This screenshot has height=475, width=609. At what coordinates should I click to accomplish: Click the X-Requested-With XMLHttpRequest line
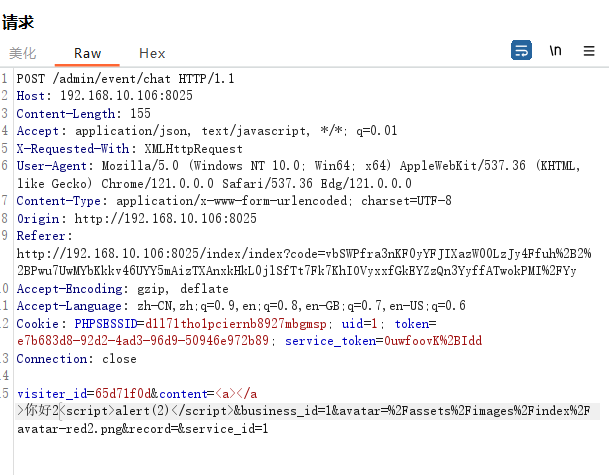coord(129,149)
